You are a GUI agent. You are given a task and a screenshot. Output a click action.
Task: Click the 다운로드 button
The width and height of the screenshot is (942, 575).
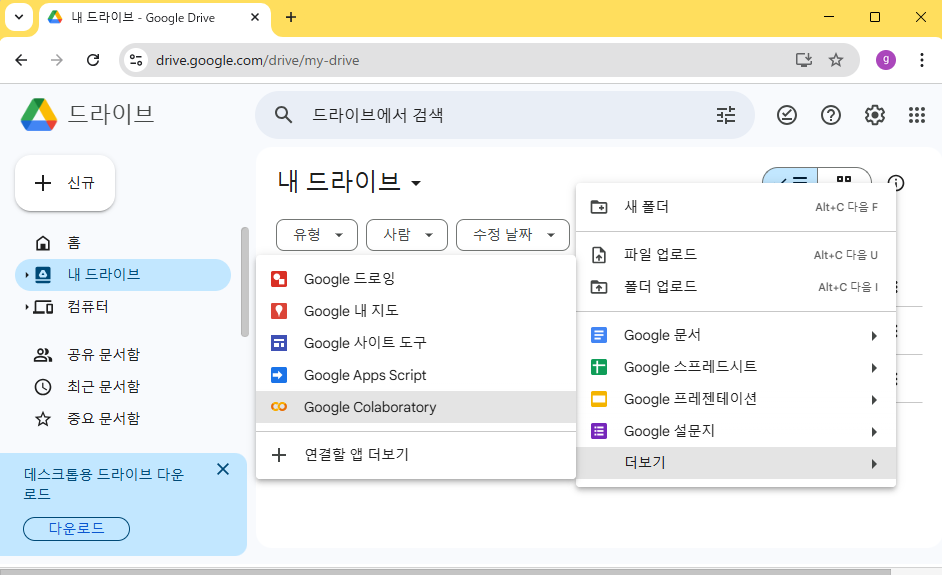[76, 529]
